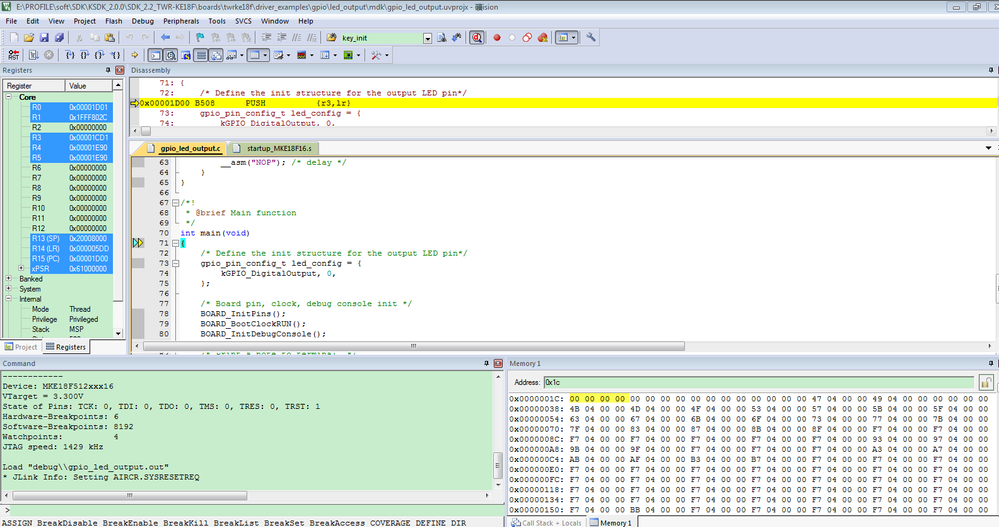Viewport: 999px width, 527px height.
Task: Click the Save All icon
Action: pos(59,38)
